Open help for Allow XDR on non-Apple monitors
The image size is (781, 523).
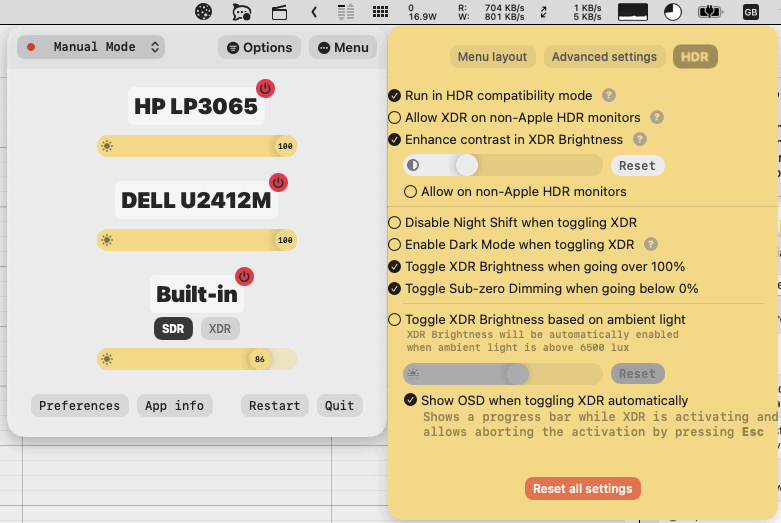657,117
